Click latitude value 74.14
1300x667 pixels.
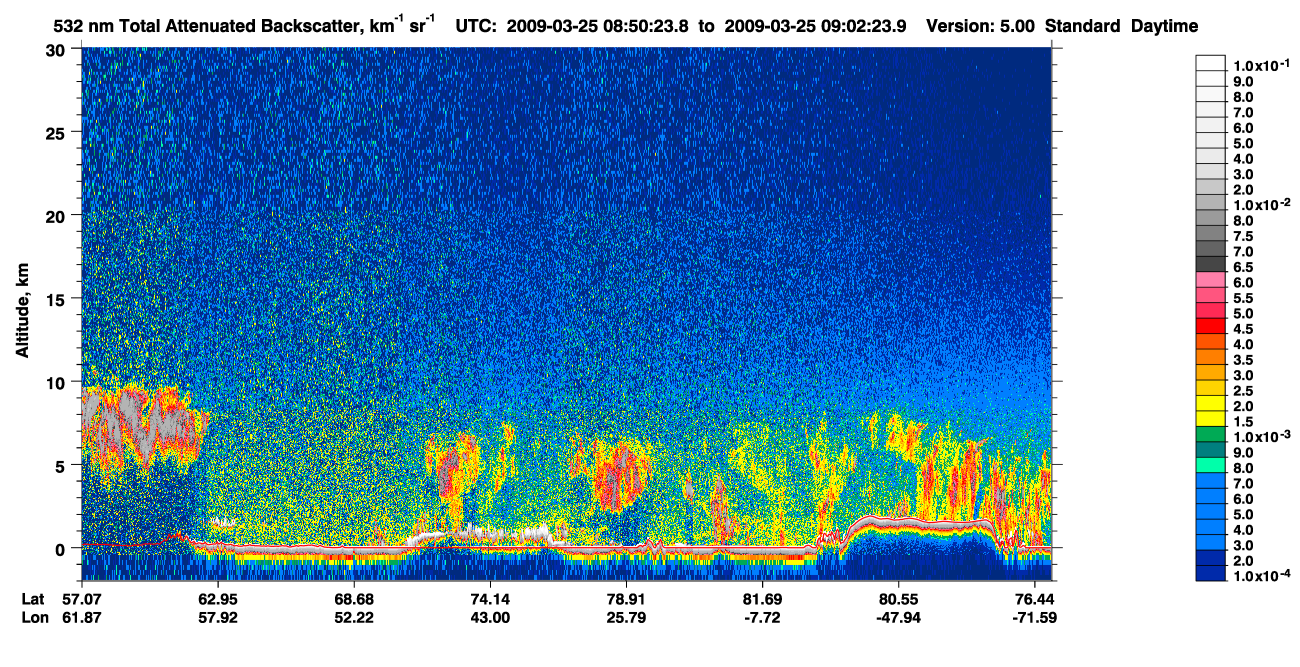(x=490, y=599)
